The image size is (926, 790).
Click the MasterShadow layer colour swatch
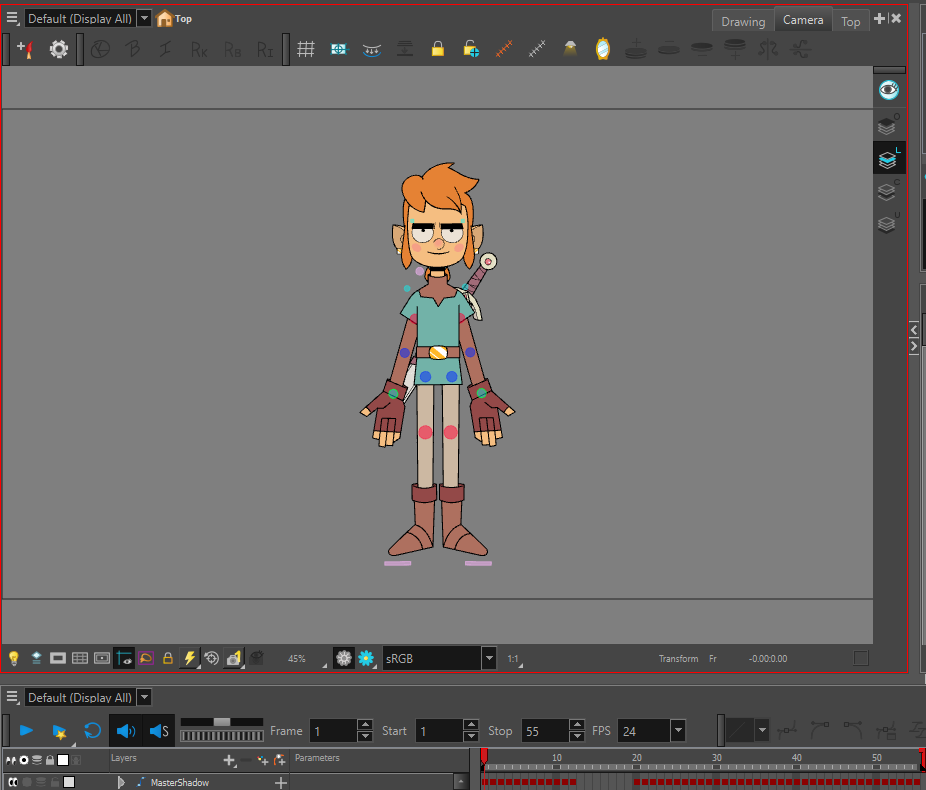[x=69, y=782]
